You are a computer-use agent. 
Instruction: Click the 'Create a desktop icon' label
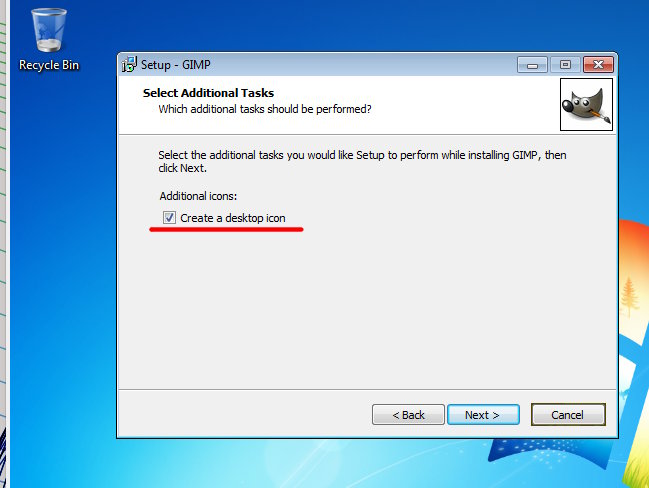[x=233, y=218]
